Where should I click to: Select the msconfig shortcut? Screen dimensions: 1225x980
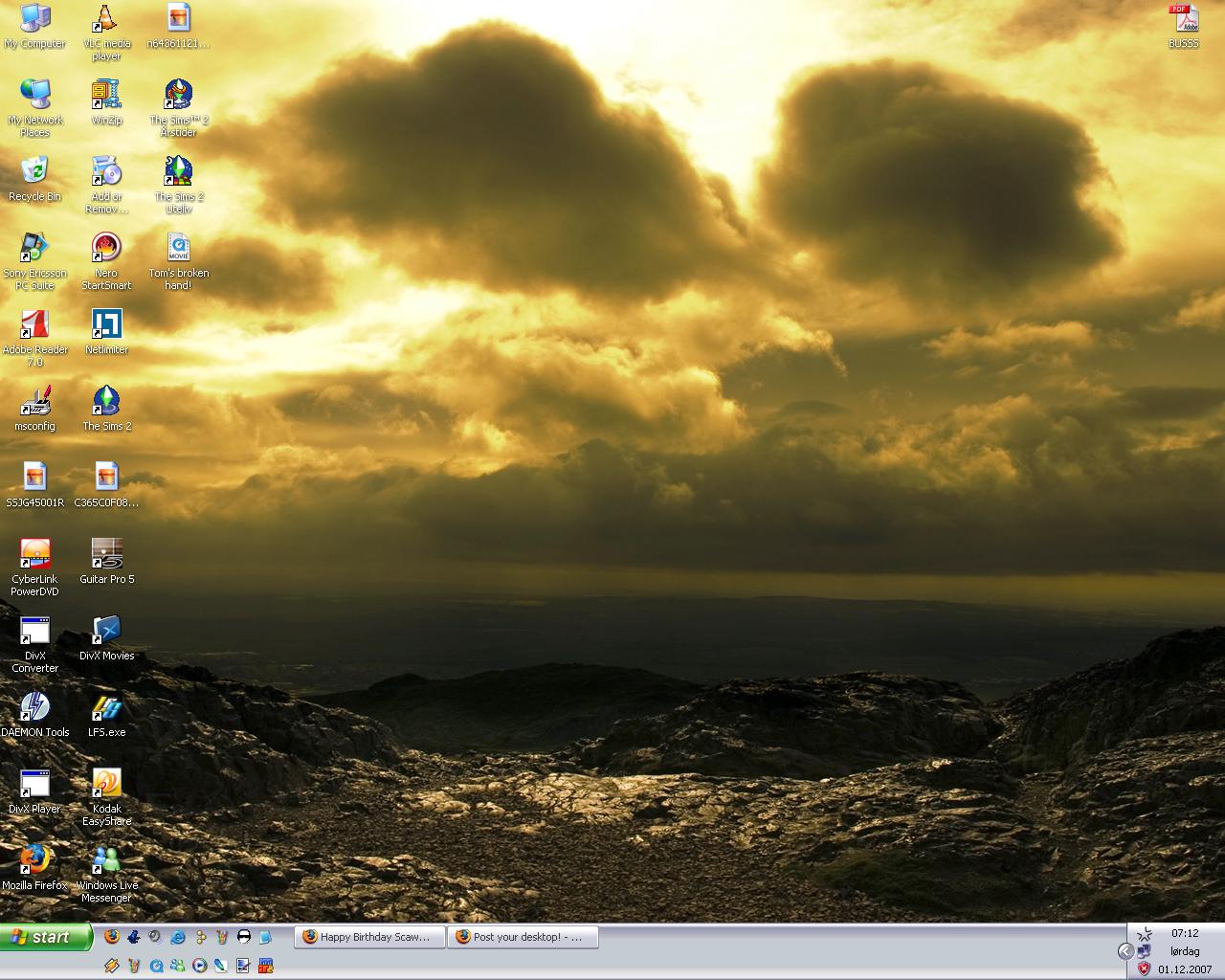(x=35, y=409)
